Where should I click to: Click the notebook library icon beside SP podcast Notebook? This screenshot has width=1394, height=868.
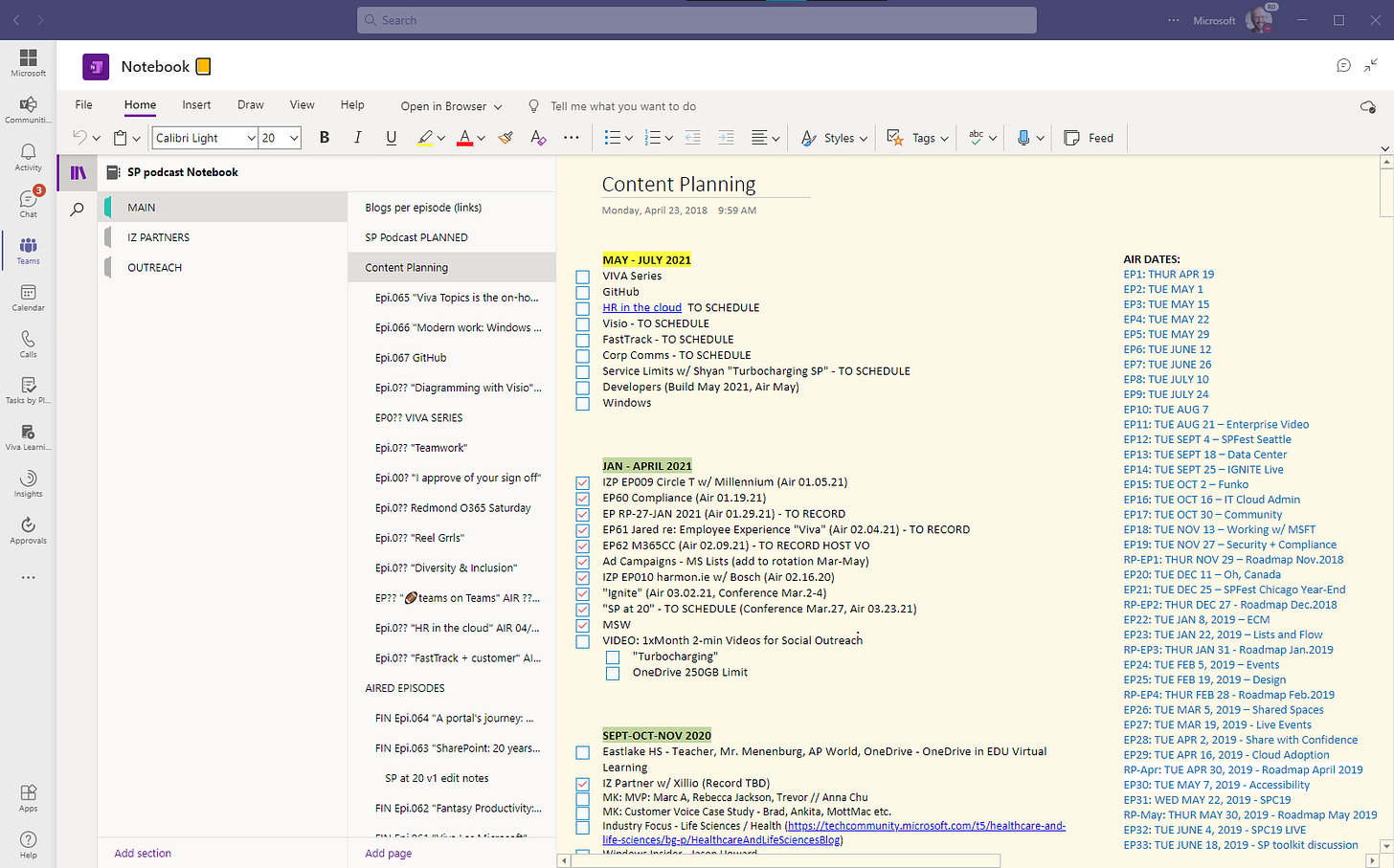coord(77,171)
